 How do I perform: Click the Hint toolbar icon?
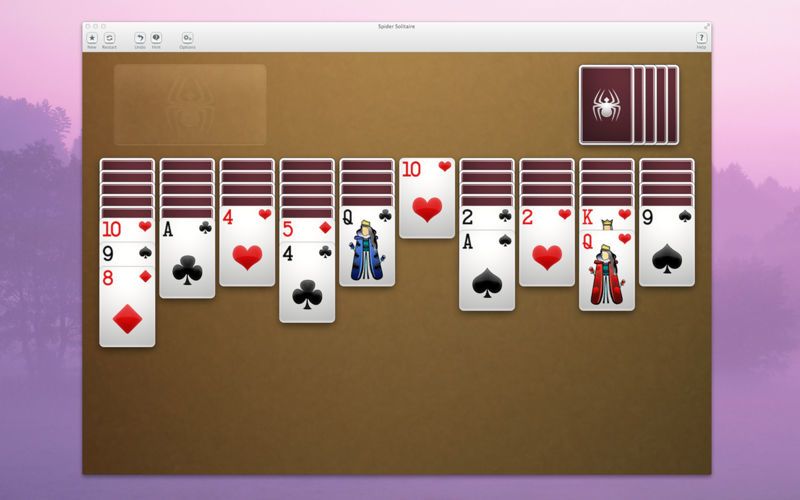(156, 38)
